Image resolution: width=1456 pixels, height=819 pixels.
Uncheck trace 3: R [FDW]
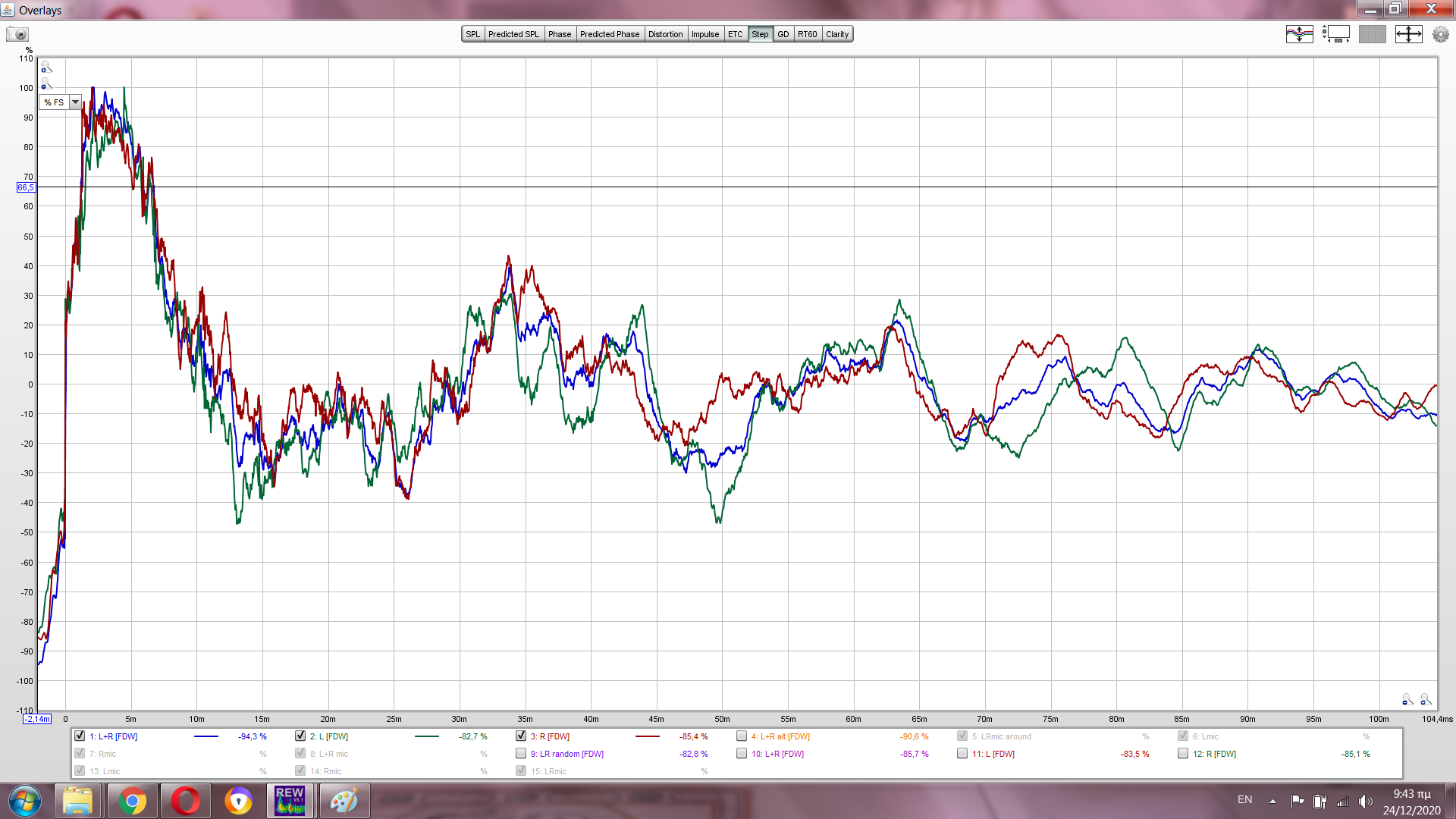[521, 736]
